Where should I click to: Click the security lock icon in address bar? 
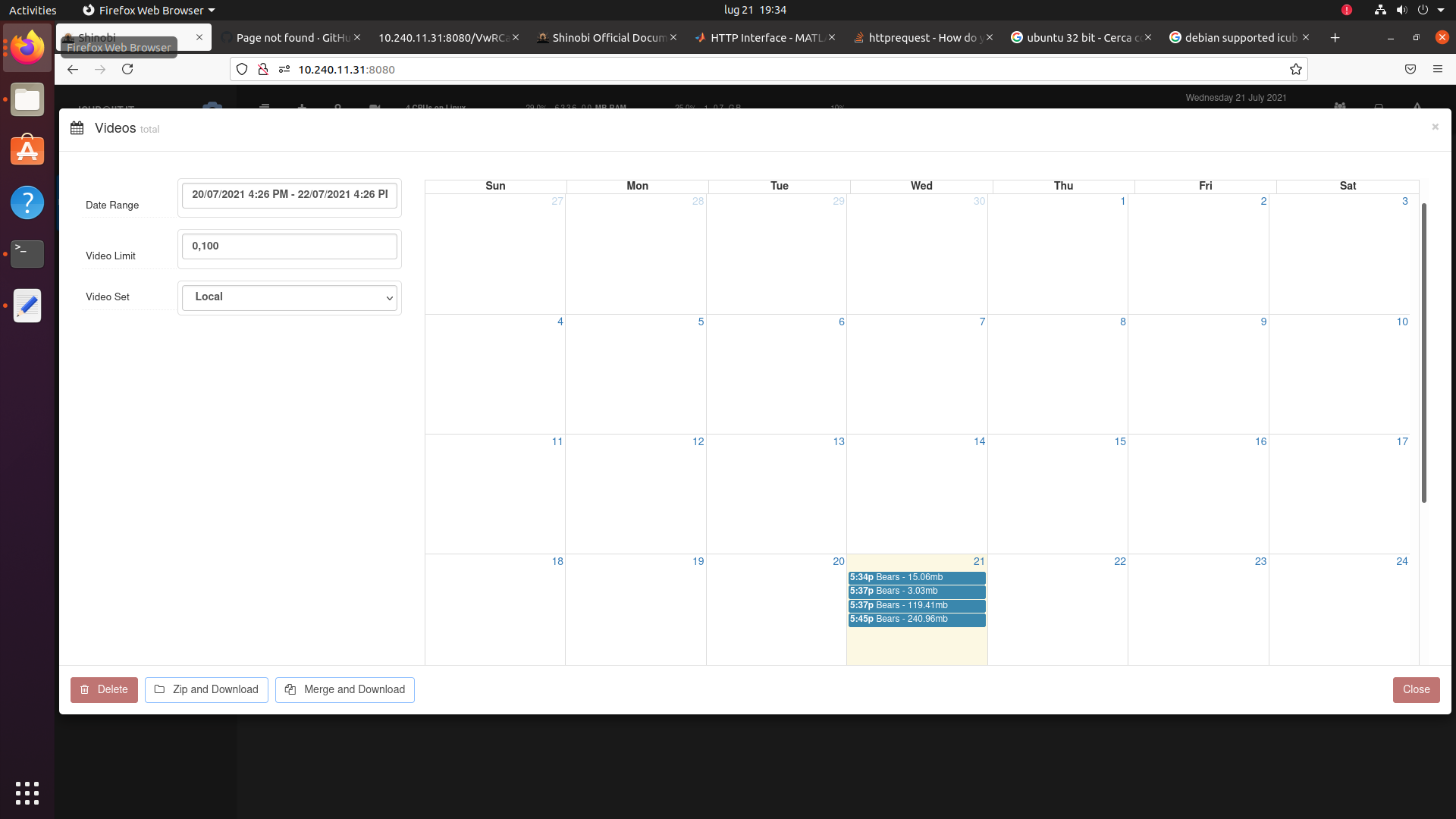tap(264, 69)
